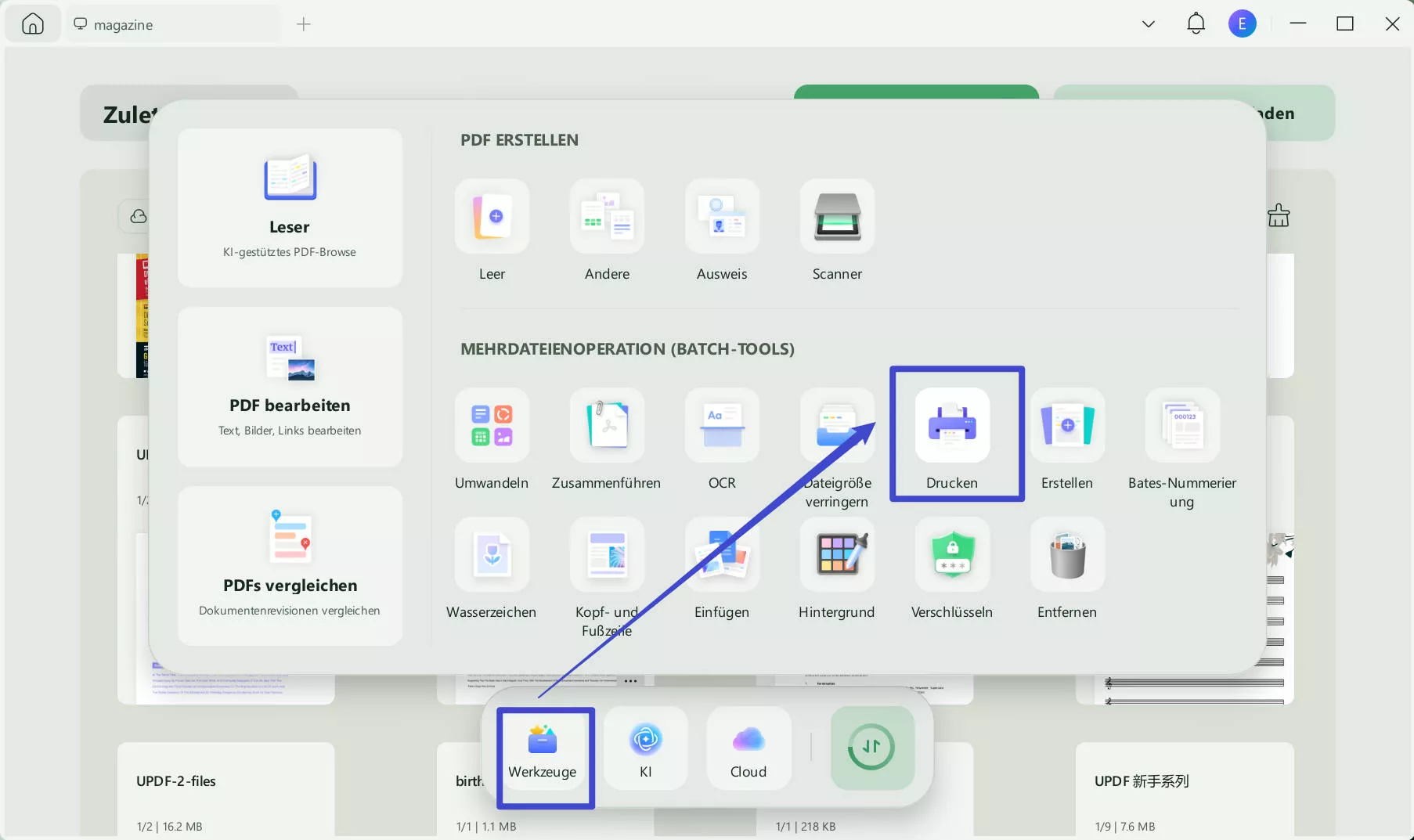The height and width of the screenshot is (840, 1414).
Task: Open the Hintergrund batch tool
Action: (837, 554)
